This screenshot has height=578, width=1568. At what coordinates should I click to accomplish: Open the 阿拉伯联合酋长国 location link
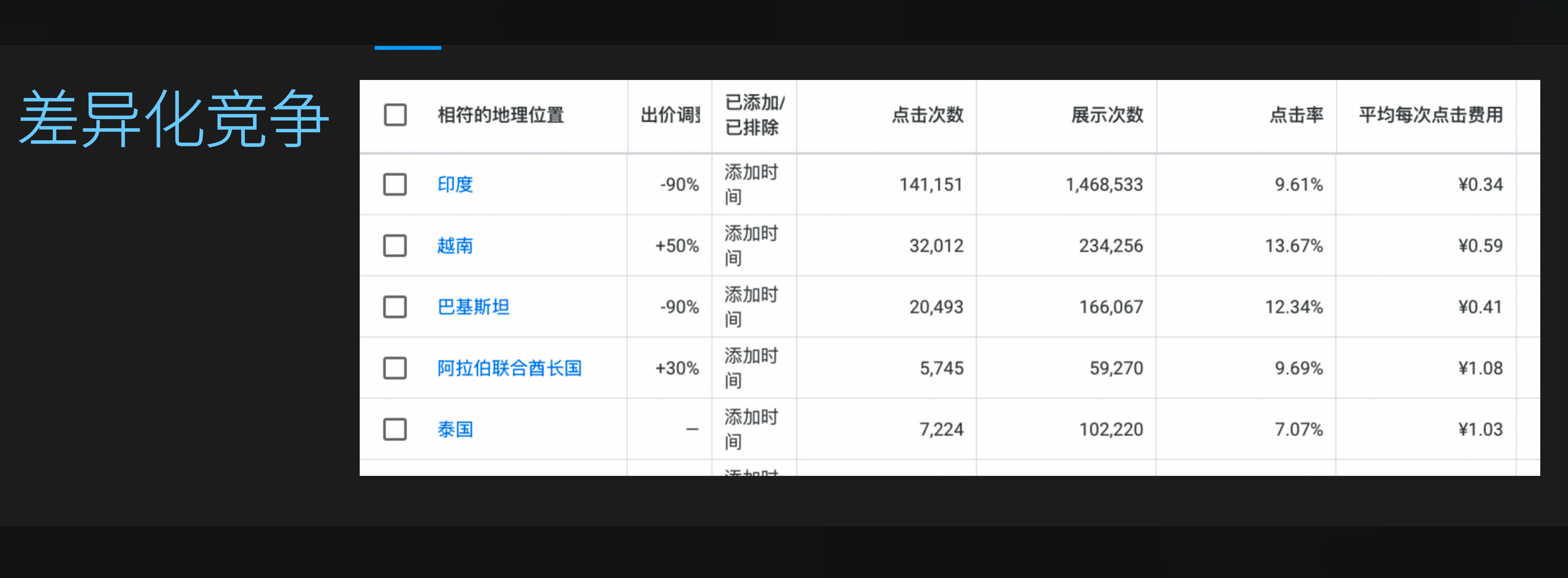point(509,368)
